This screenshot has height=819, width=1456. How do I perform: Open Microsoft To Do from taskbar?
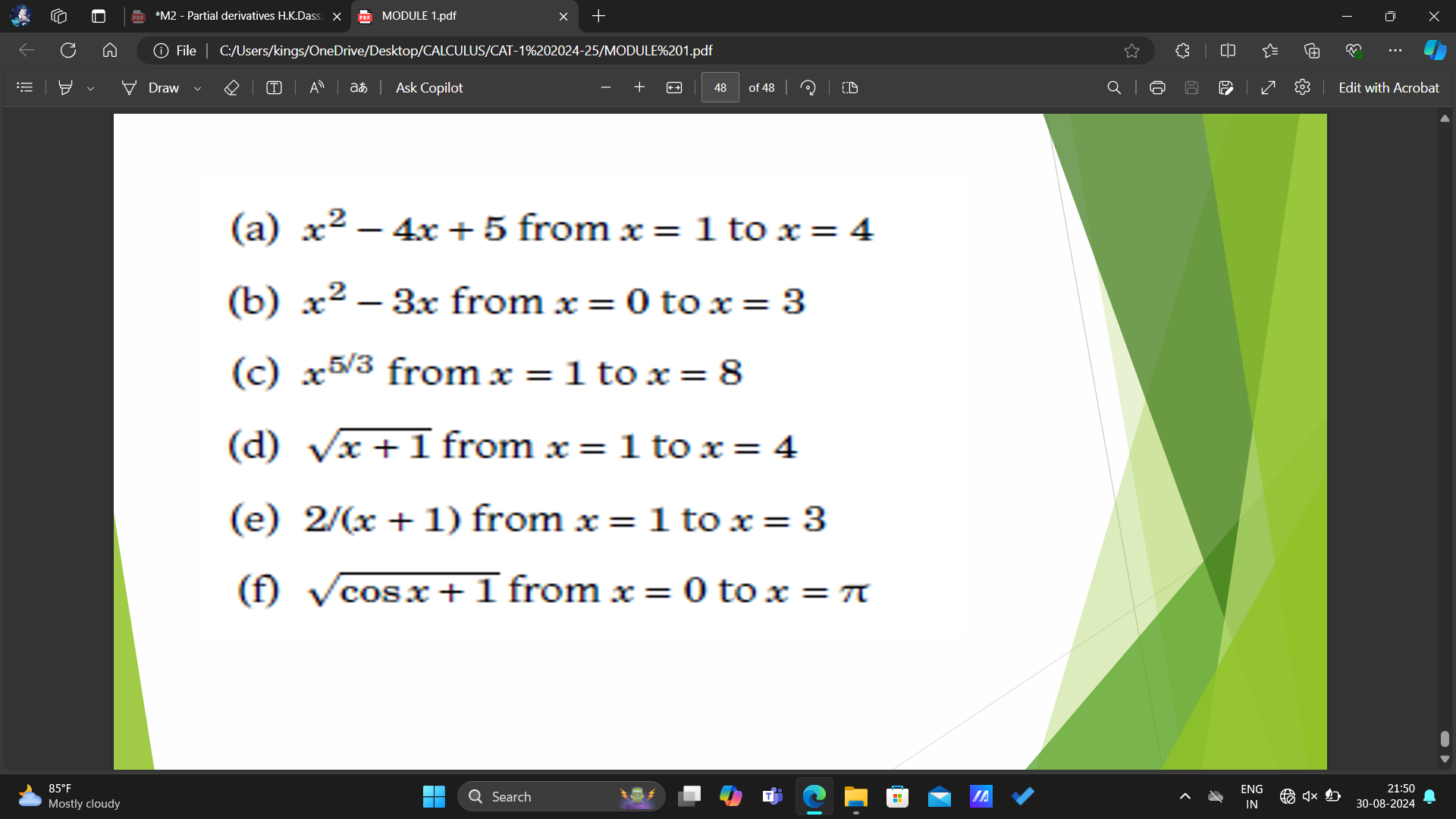(x=1022, y=796)
